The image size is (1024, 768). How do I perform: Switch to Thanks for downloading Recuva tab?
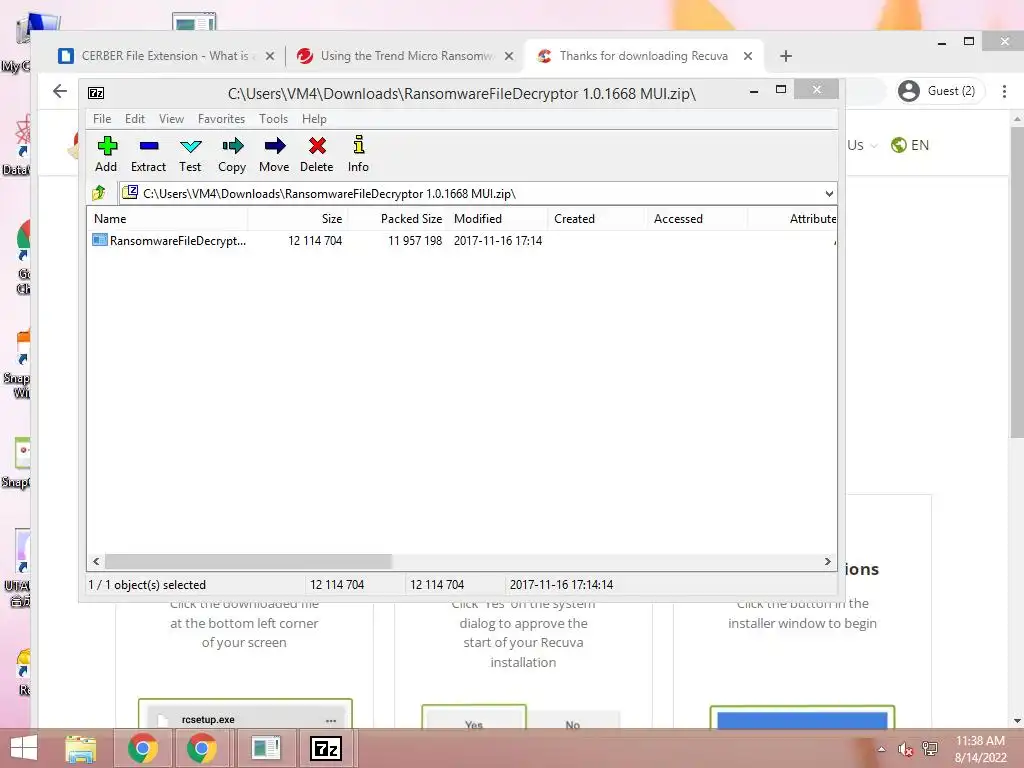tap(643, 56)
